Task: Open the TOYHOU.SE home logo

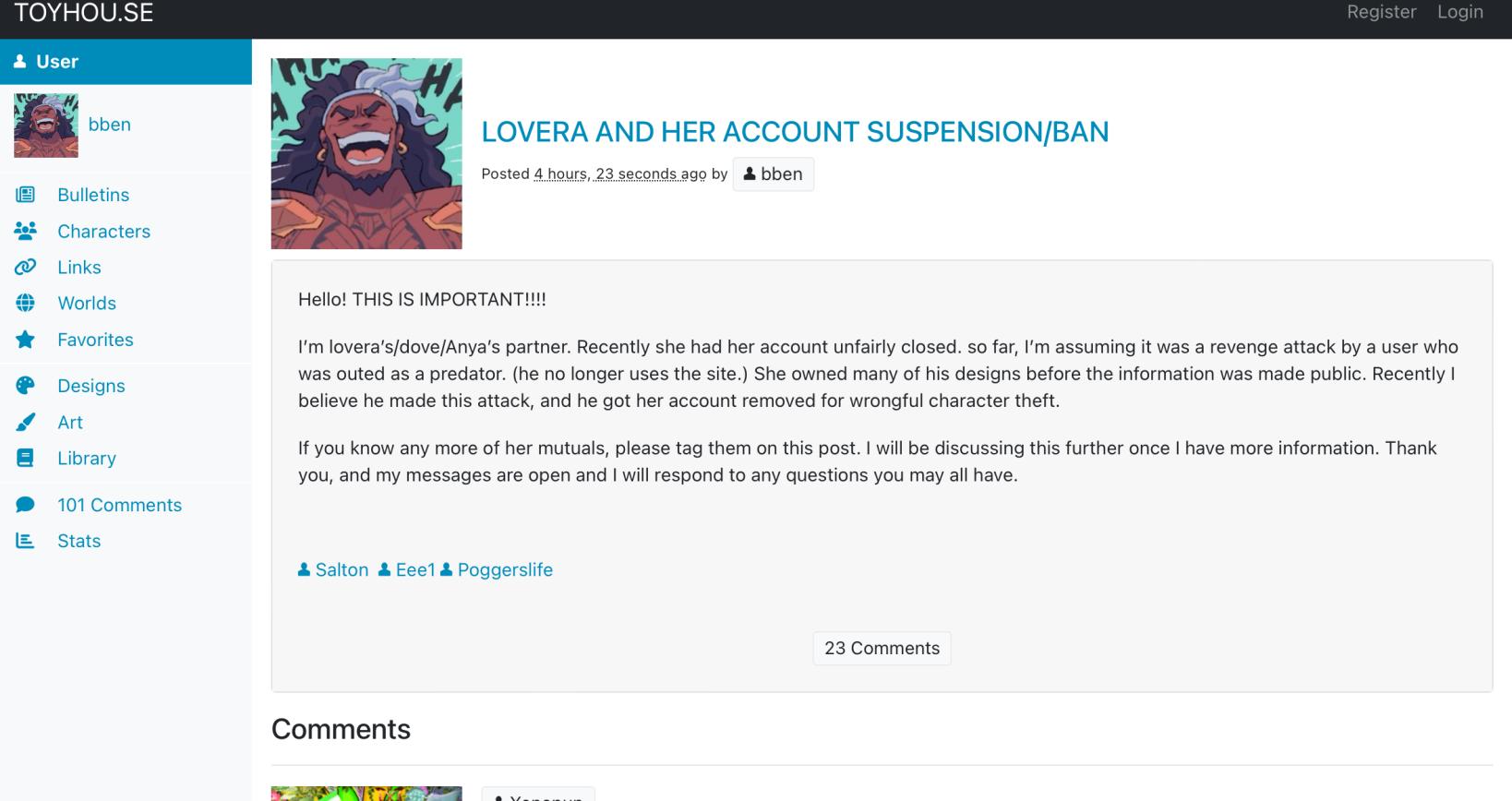Action: 84,13
